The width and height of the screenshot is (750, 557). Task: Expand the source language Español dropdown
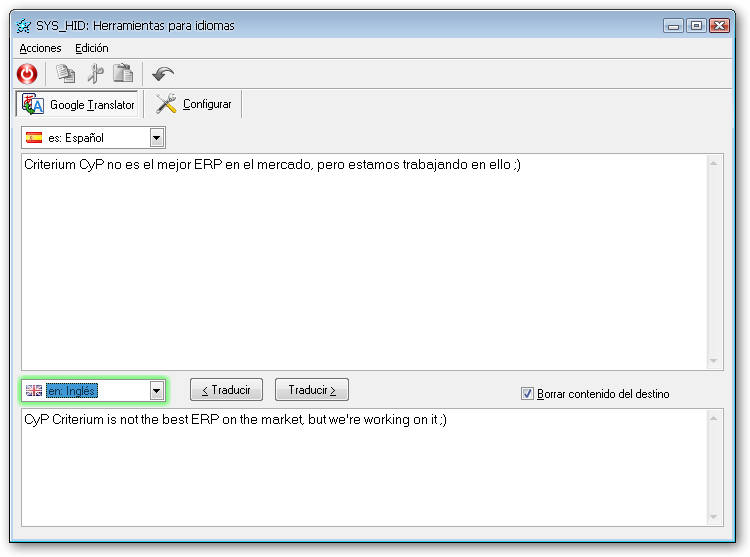pos(156,138)
